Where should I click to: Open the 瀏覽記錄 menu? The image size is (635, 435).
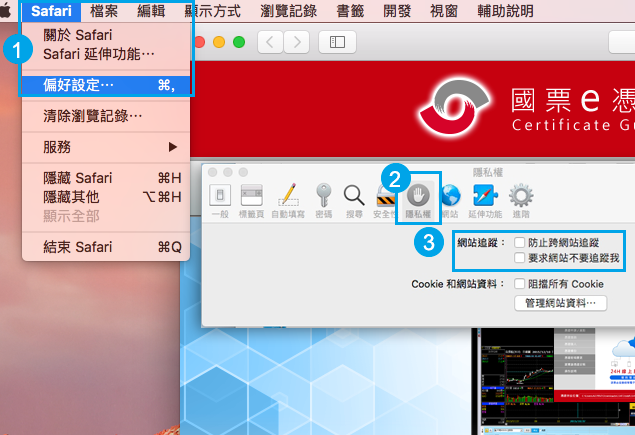tap(288, 11)
